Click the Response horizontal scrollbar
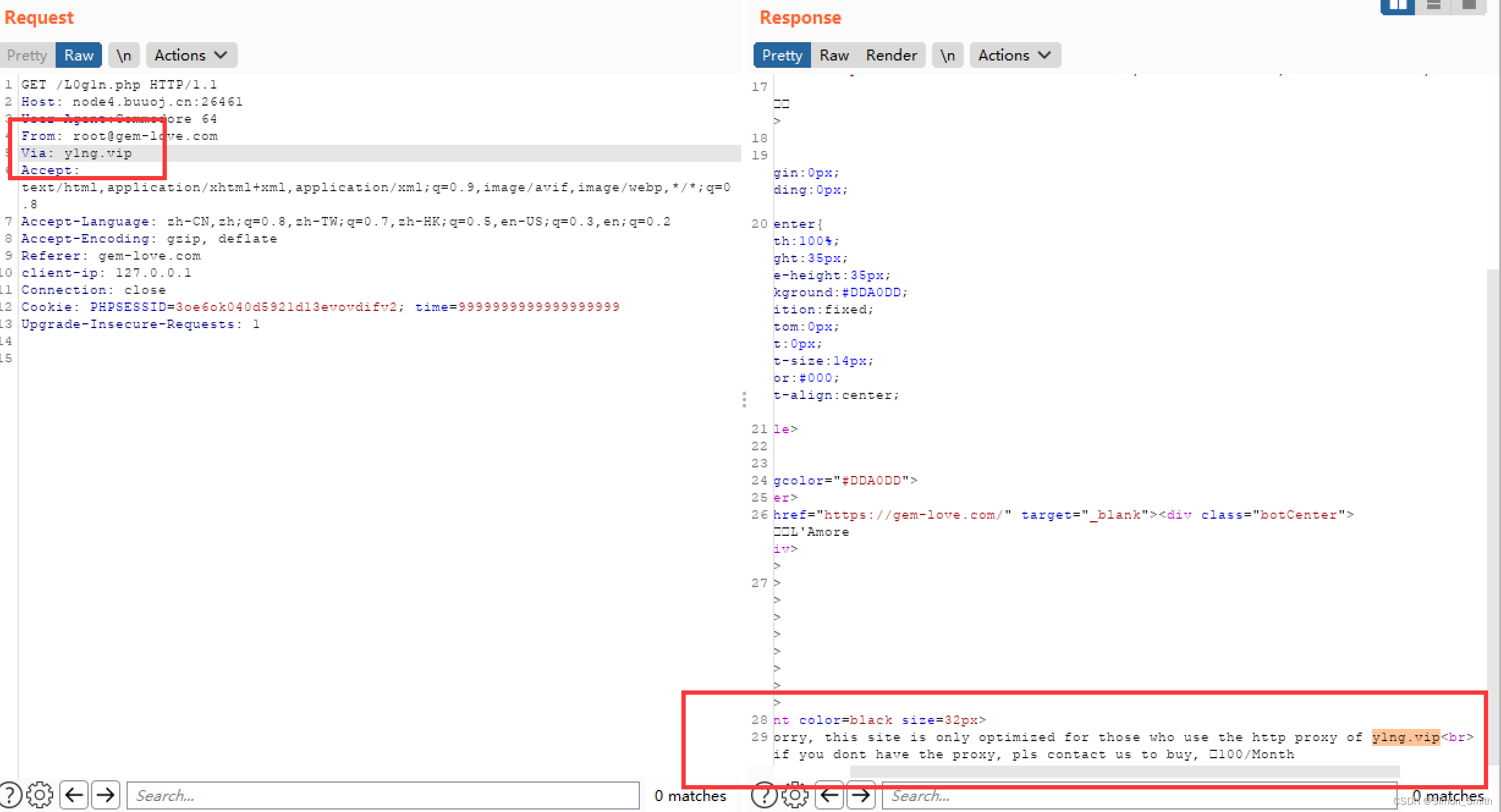The height and width of the screenshot is (812, 1501). pyautogui.click(x=1125, y=771)
